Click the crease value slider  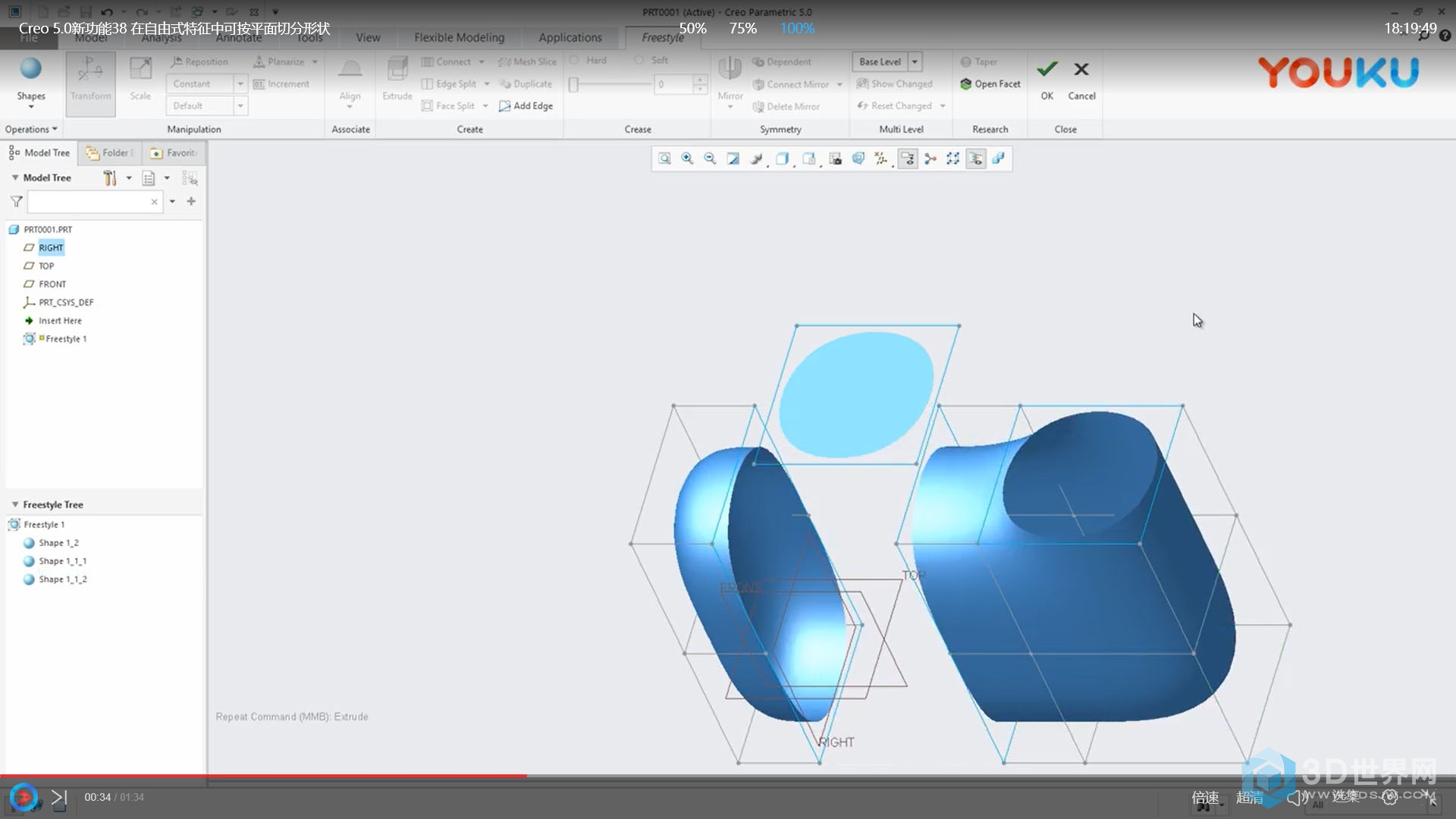tap(611, 84)
